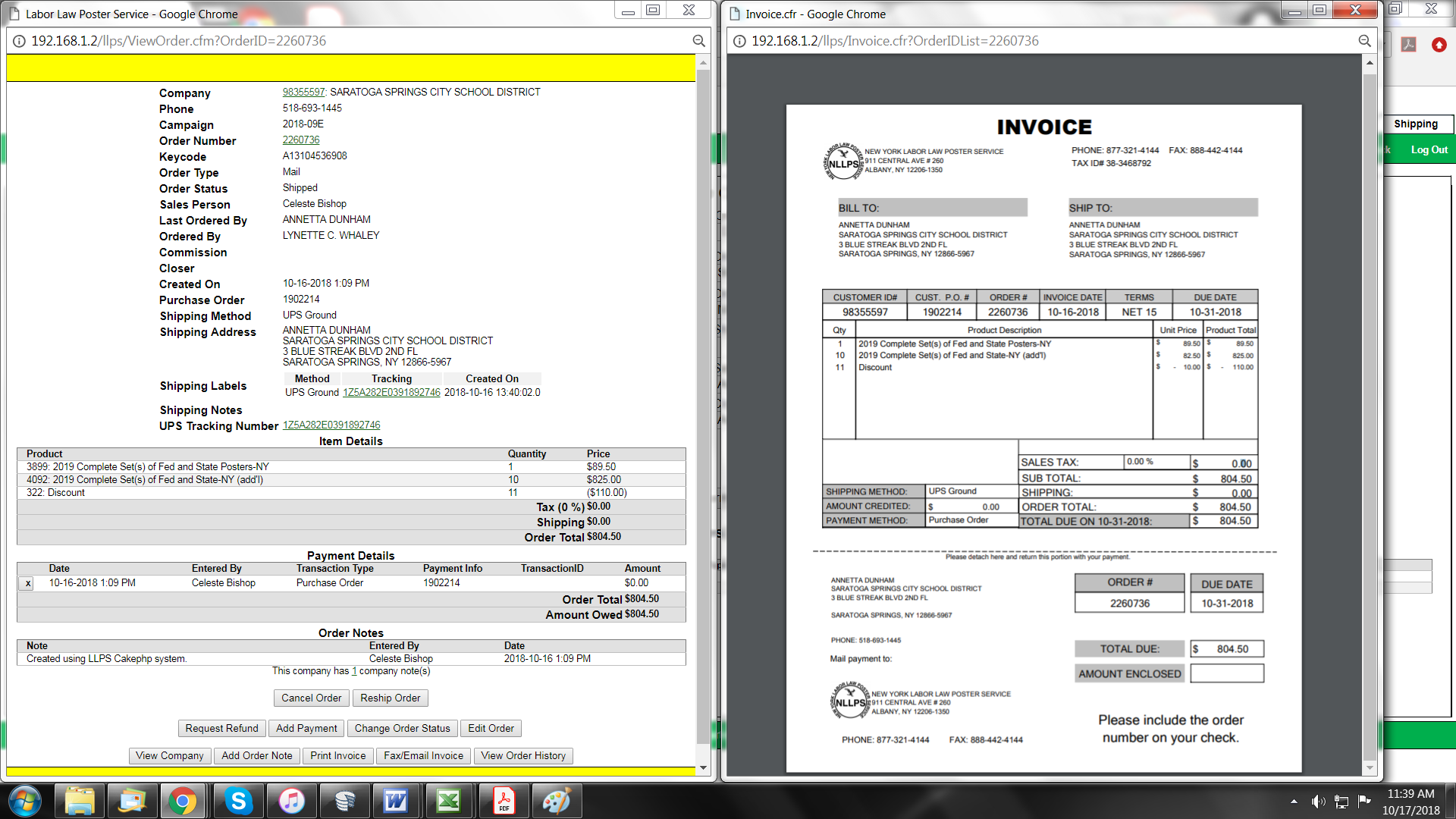This screenshot has height=819, width=1456.
Task: Click the zoom magnifier in the invoice window
Action: [1364, 41]
